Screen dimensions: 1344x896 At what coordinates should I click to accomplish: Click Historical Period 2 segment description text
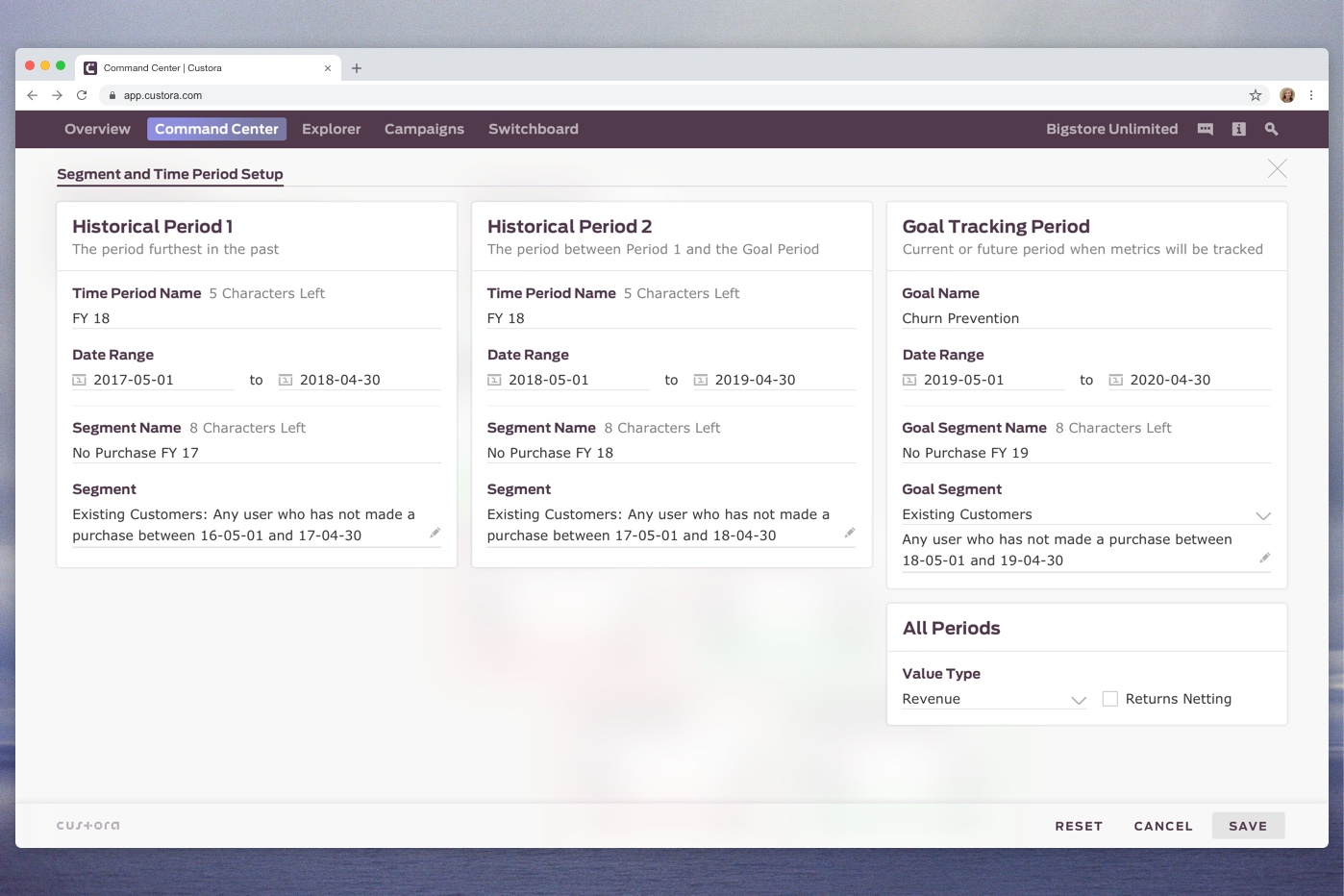[659, 525]
